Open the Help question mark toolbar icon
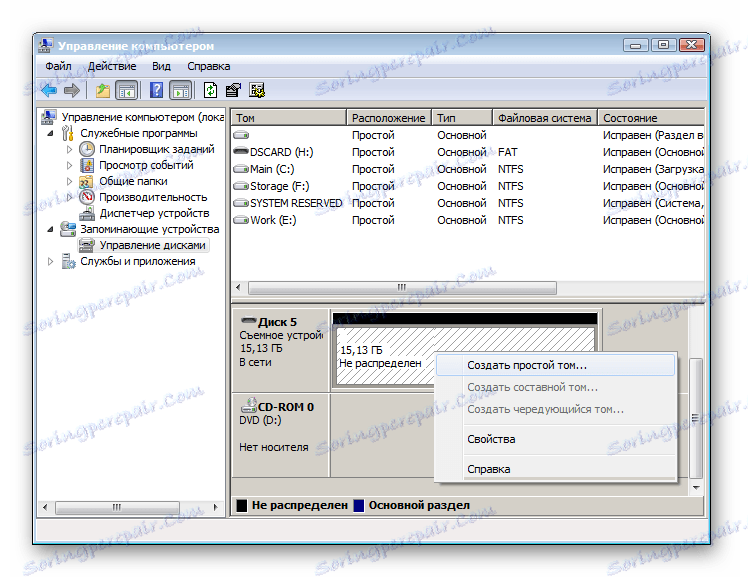This screenshot has height=577, width=748. click(x=156, y=90)
